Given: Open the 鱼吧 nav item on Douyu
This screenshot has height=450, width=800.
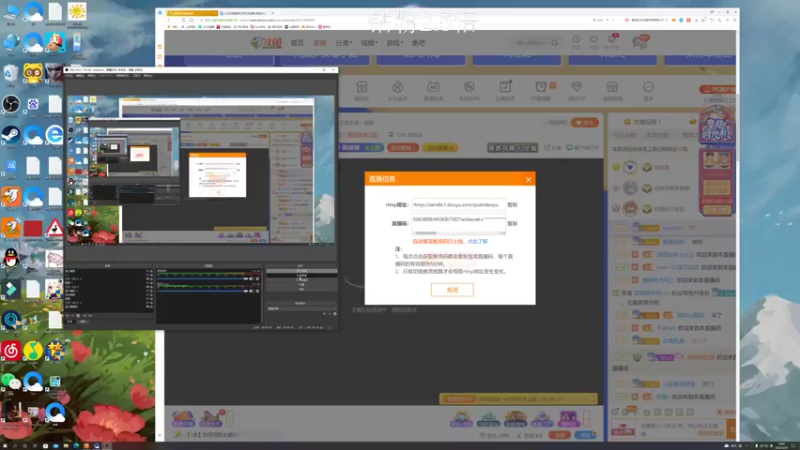Looking at the screenshot, I should 418,43.
